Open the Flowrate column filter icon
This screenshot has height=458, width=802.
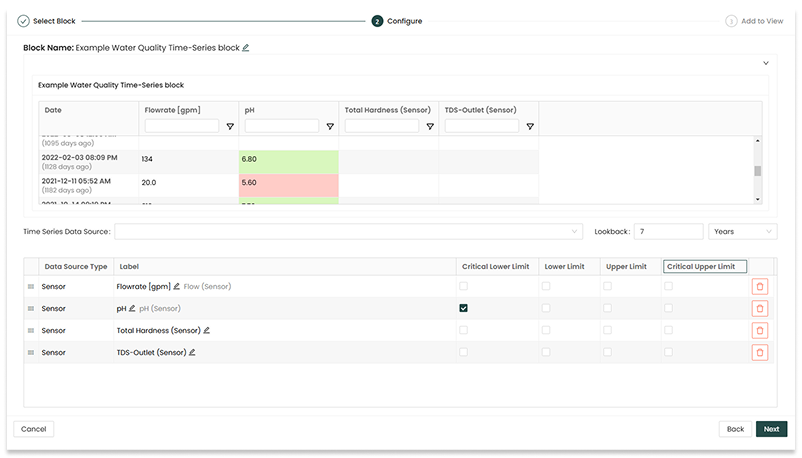(230, 127)
